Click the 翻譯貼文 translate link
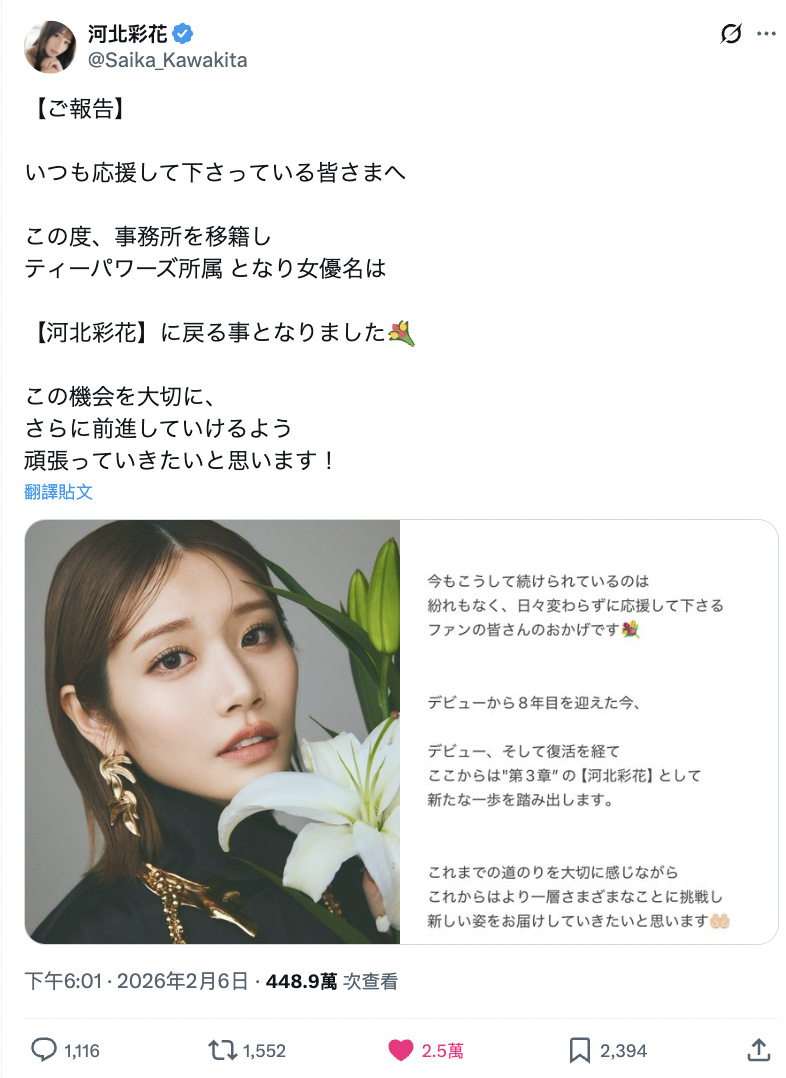This screenshot has height=1078, width=786. coord(58,492)
